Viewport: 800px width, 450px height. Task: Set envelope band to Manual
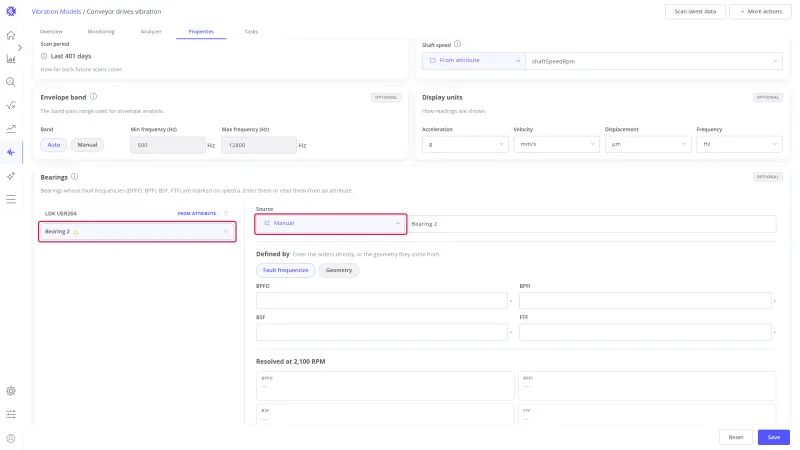(x=87, y=145)
